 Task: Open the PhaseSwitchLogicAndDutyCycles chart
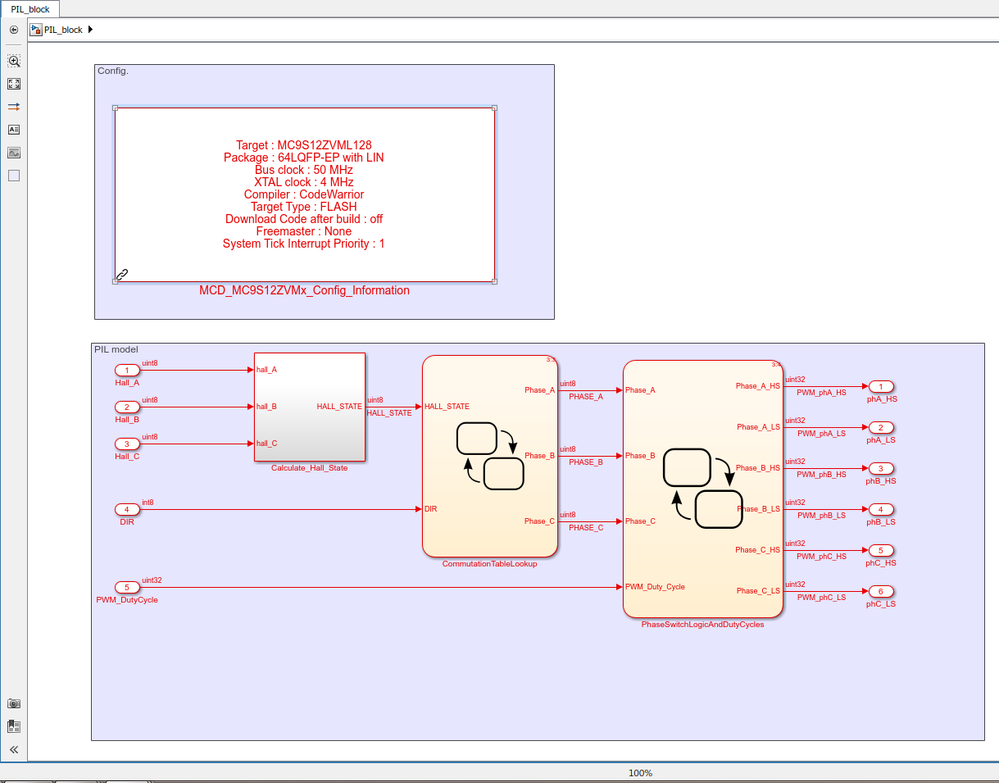(x=701, y=487)
